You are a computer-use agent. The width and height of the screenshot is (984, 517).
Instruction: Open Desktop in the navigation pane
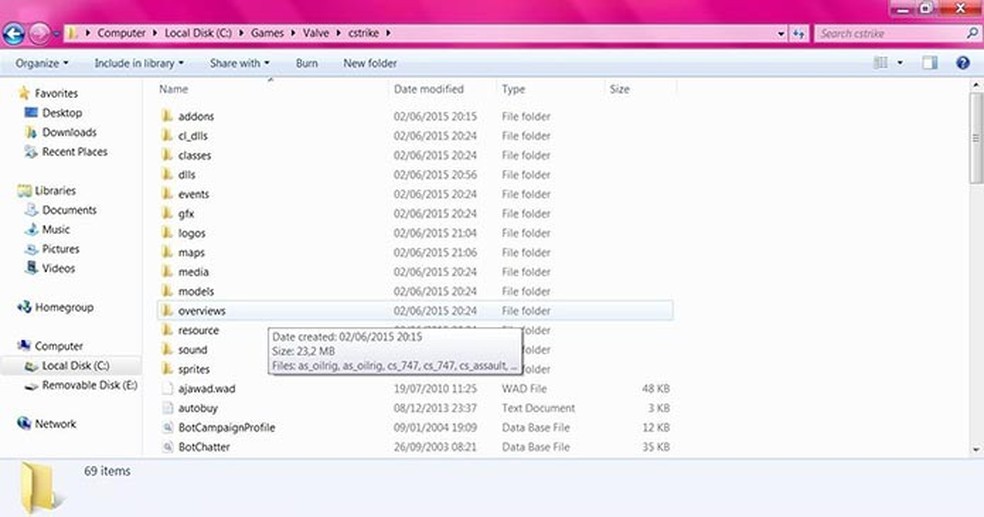click(62, 113)
